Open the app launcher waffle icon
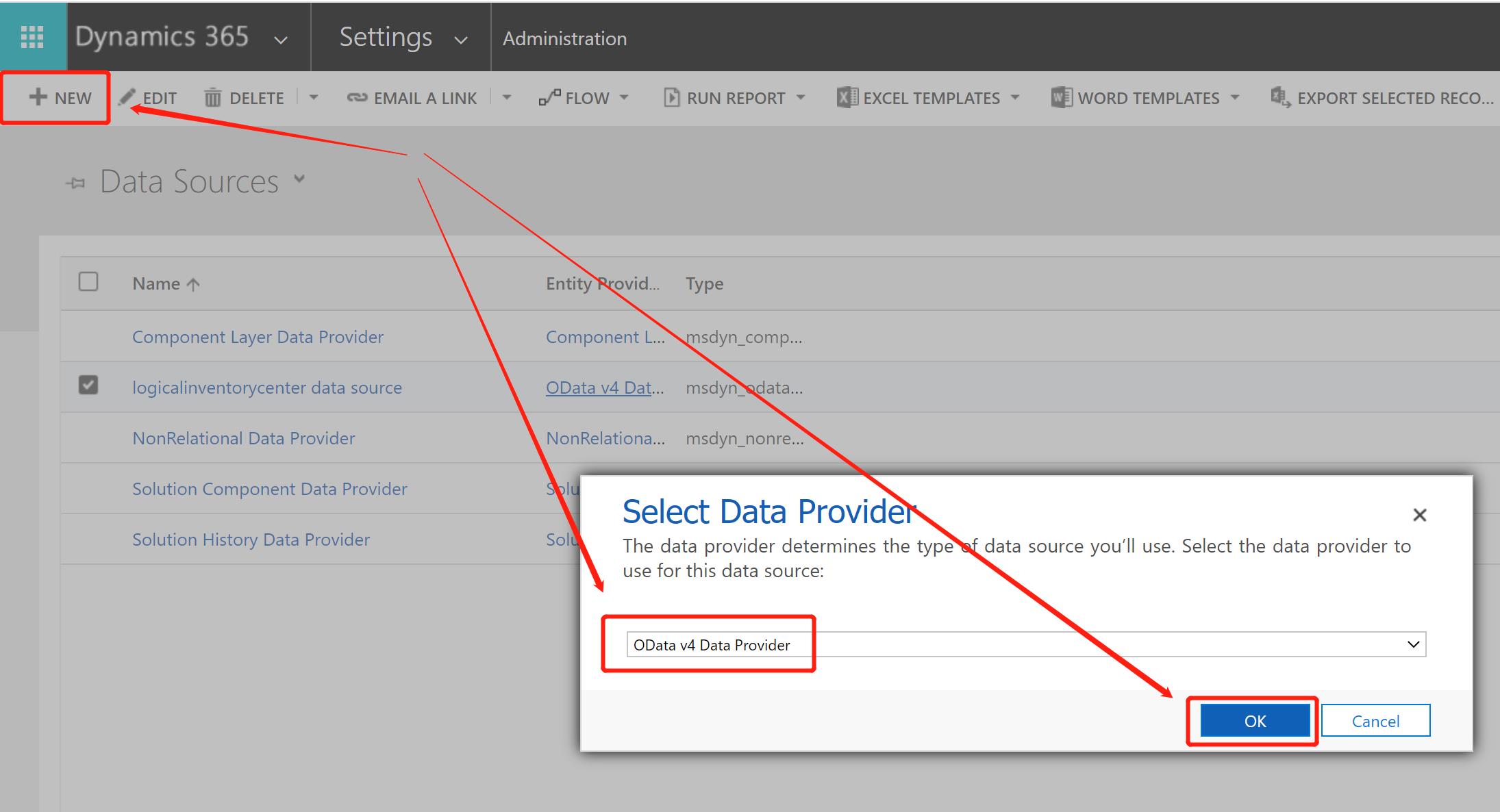The width and height of the screenshot is (1500, 812). (32, 36)
